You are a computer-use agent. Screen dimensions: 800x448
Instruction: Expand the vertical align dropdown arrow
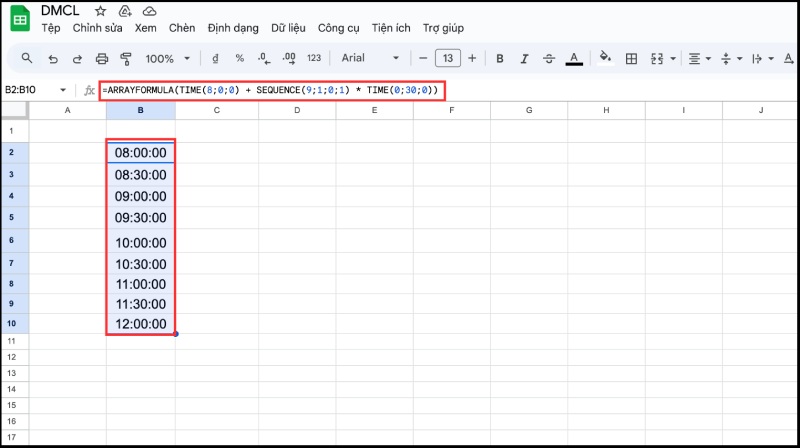739,59
